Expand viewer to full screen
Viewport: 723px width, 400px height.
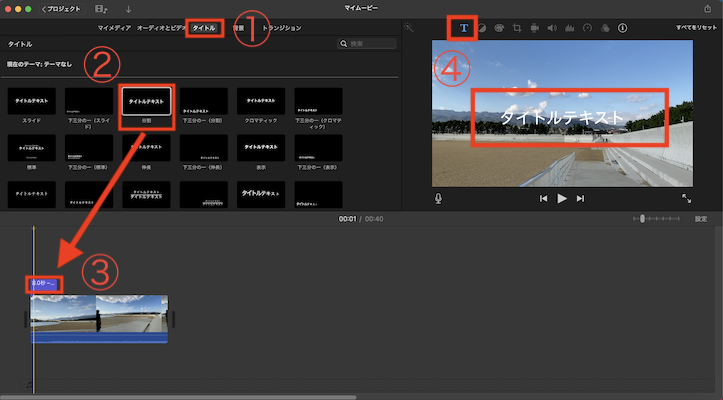tap(687, 198)
